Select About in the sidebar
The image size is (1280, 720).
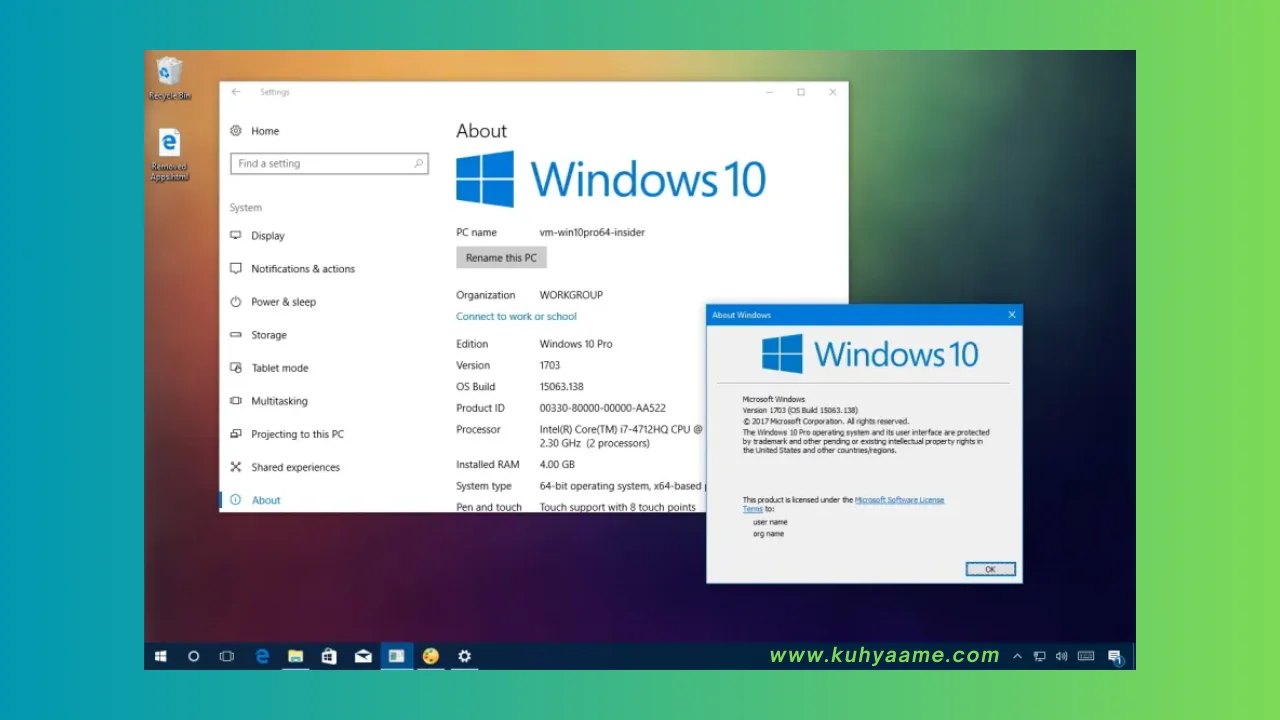pos(255,500)
